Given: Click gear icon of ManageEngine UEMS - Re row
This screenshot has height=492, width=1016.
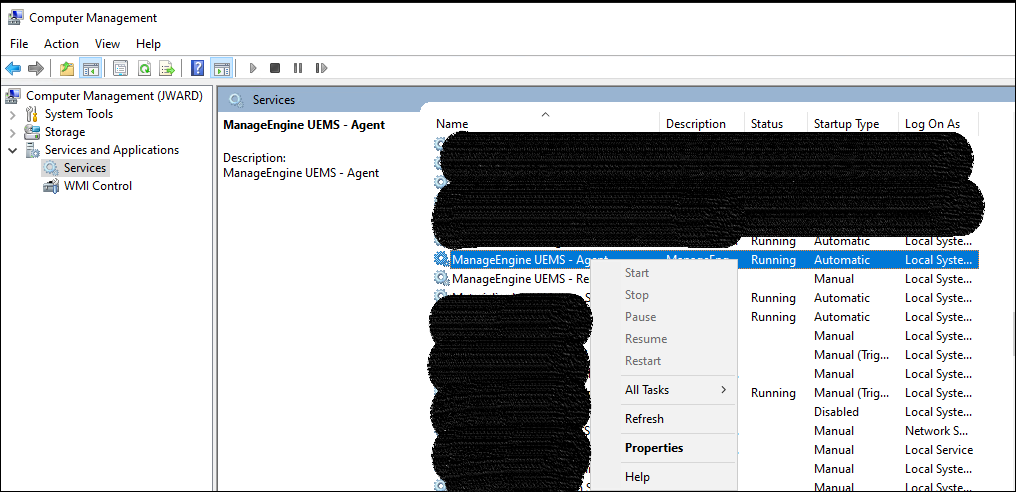Looking at the screenshot, I should 441,279.
